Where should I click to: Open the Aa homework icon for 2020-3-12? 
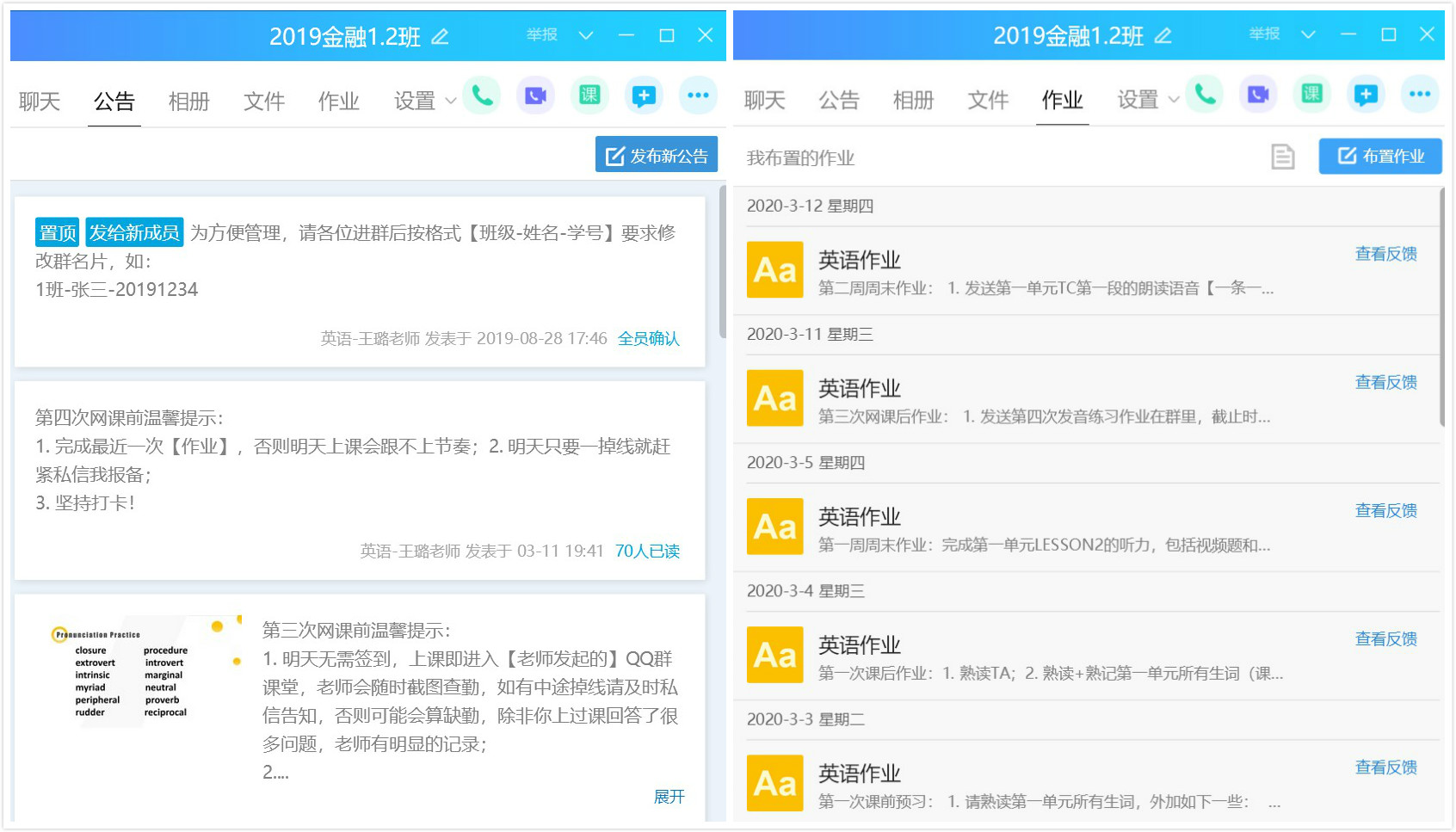774,270
